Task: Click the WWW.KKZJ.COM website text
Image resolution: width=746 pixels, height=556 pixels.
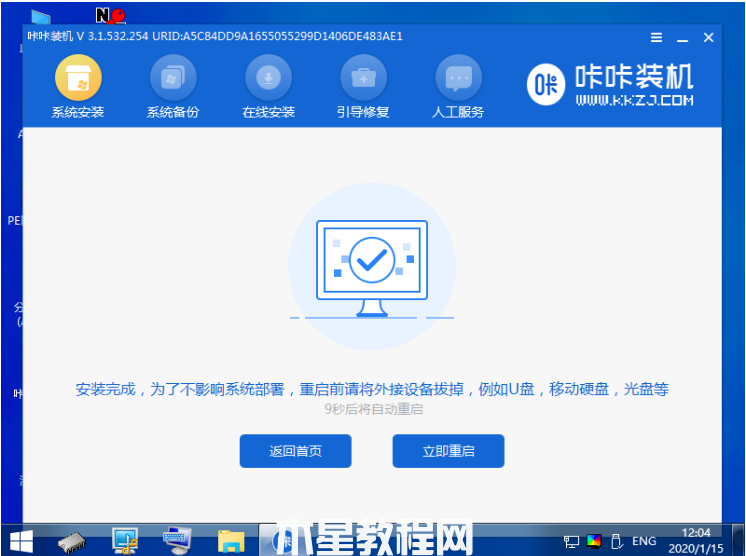Action: (634, 100)
